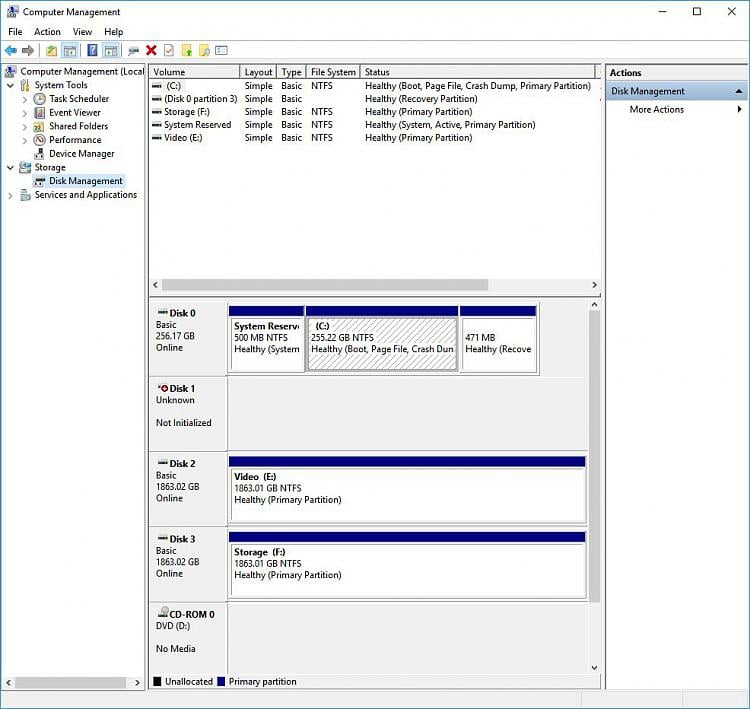Click the yellow folder with green arrow icon

[187, 50]
